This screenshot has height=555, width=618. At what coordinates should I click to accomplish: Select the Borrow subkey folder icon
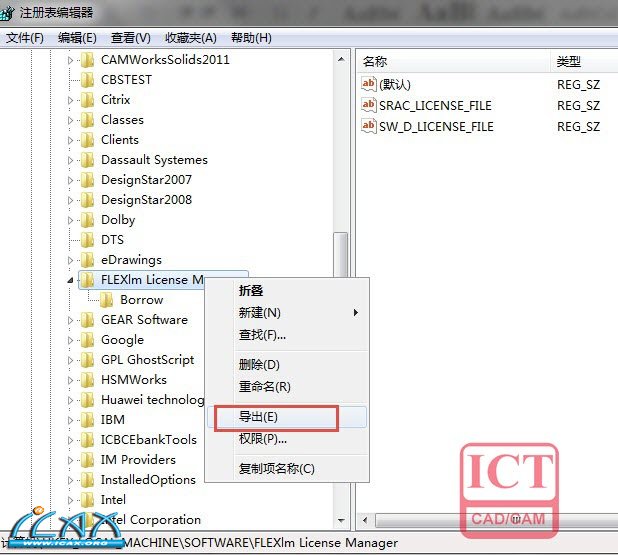tap(107, 300)
